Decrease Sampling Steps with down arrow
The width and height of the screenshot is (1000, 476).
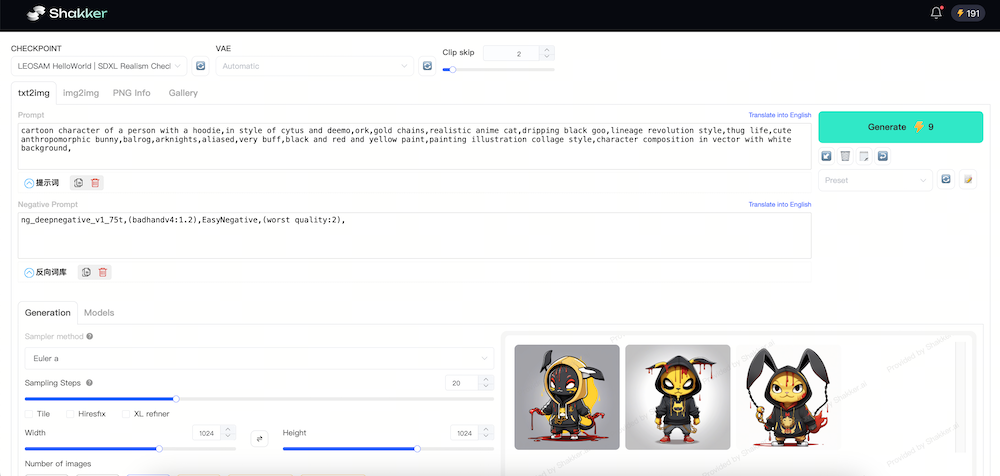[486, 387]
